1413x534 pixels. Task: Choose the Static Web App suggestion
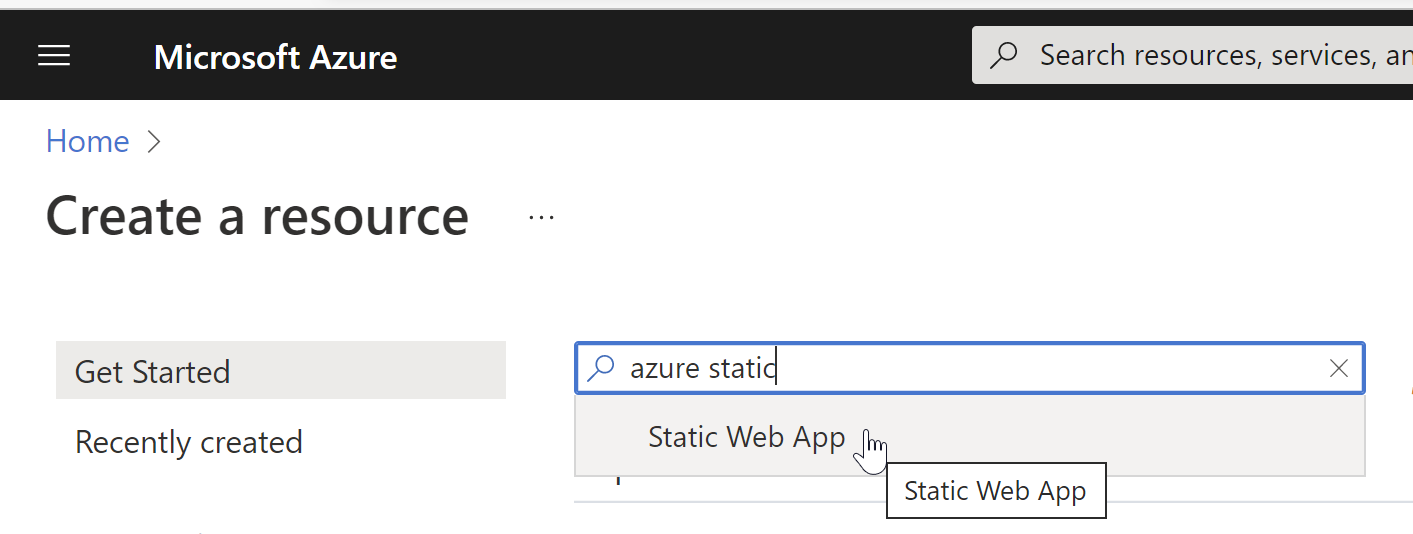(x=746, y=438)
